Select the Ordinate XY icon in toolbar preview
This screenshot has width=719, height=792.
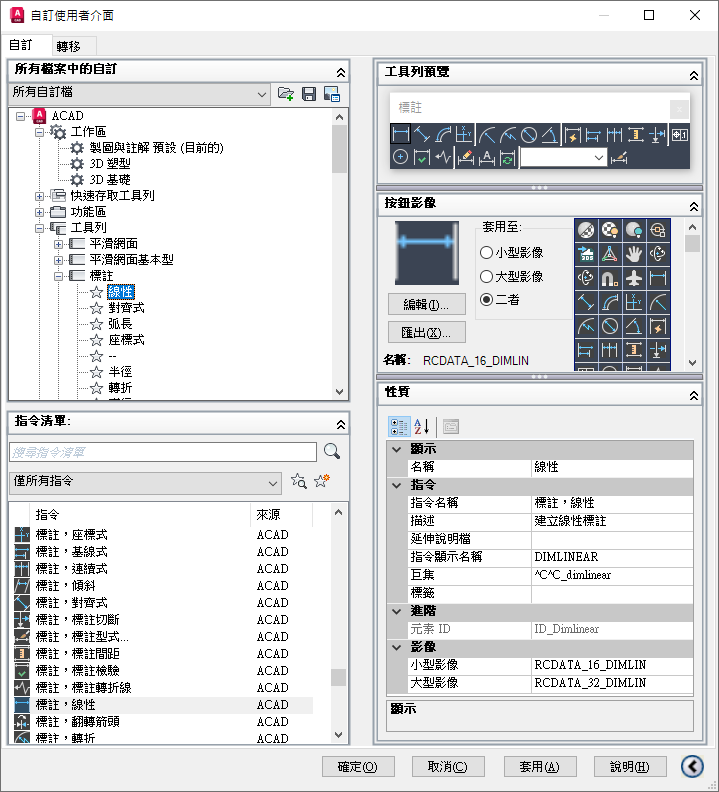[x=464, y=134]
